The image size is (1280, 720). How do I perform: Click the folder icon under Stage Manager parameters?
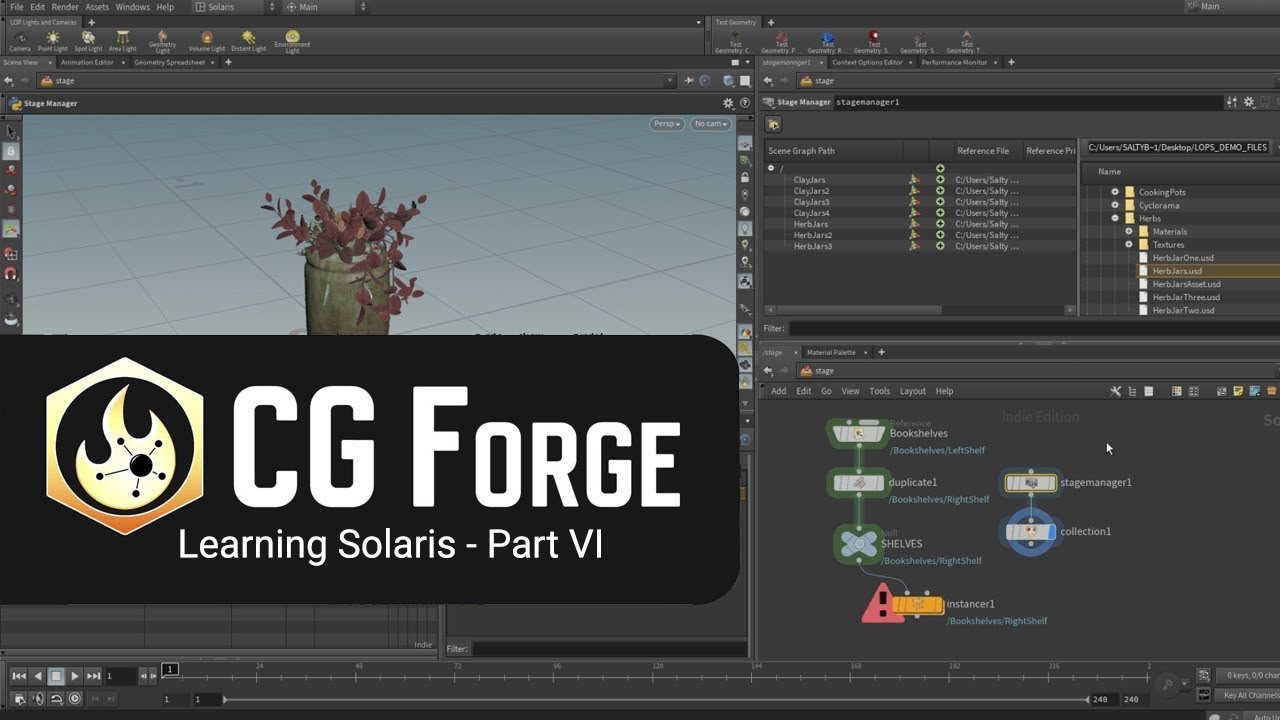(x=774, y=124)
